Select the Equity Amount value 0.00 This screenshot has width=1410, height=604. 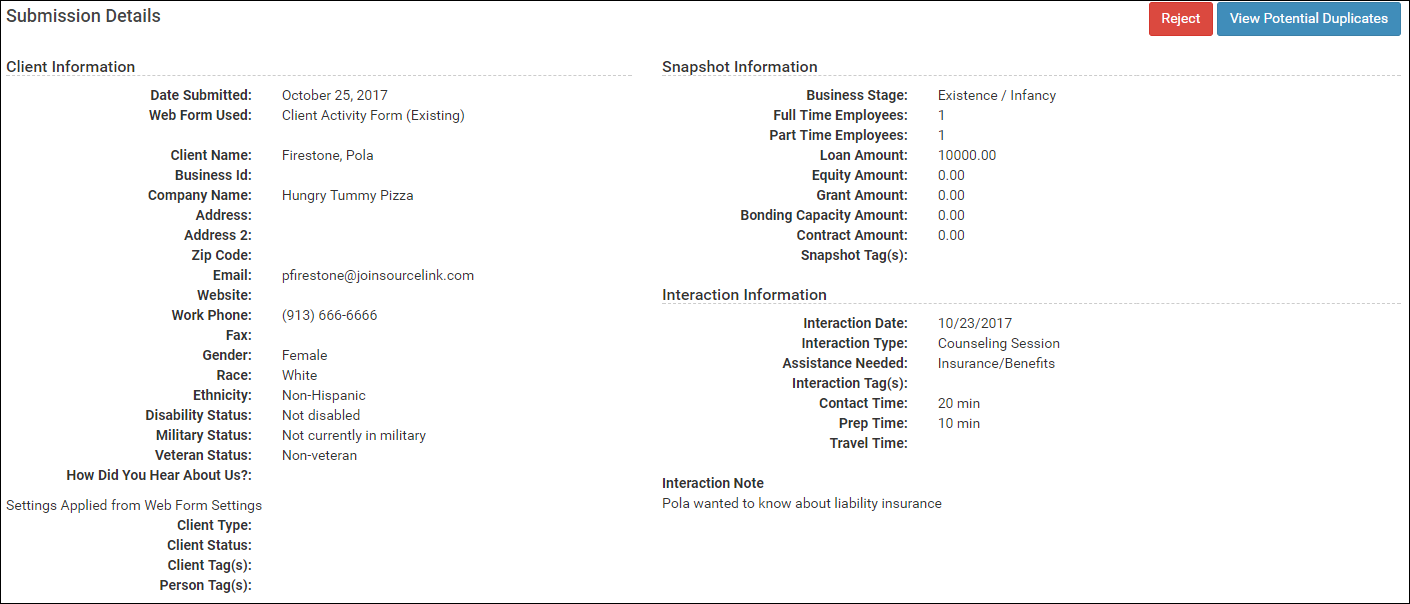click(951, 175)
